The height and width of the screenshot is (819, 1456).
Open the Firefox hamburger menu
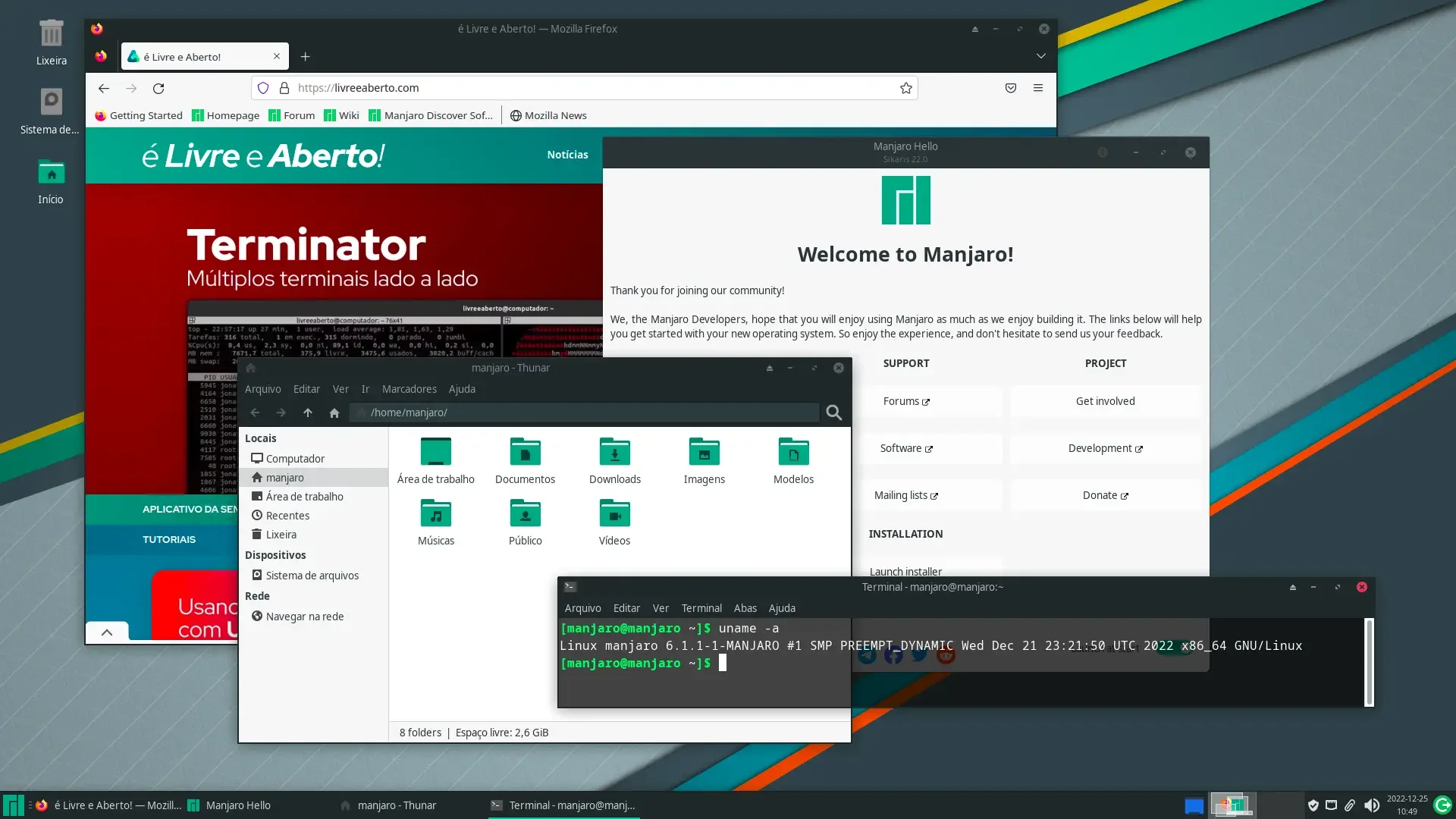1038,88
